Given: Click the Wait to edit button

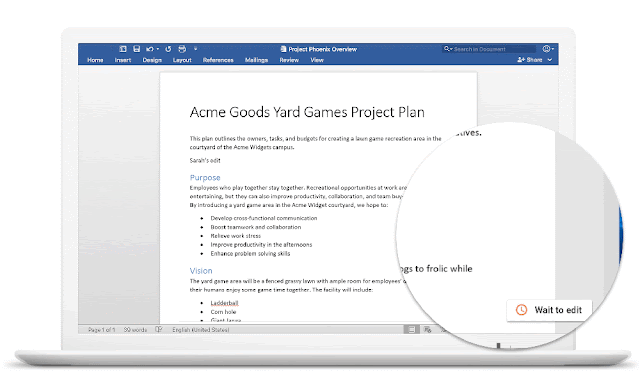Looking at the screenshot, I should point(549,310).
